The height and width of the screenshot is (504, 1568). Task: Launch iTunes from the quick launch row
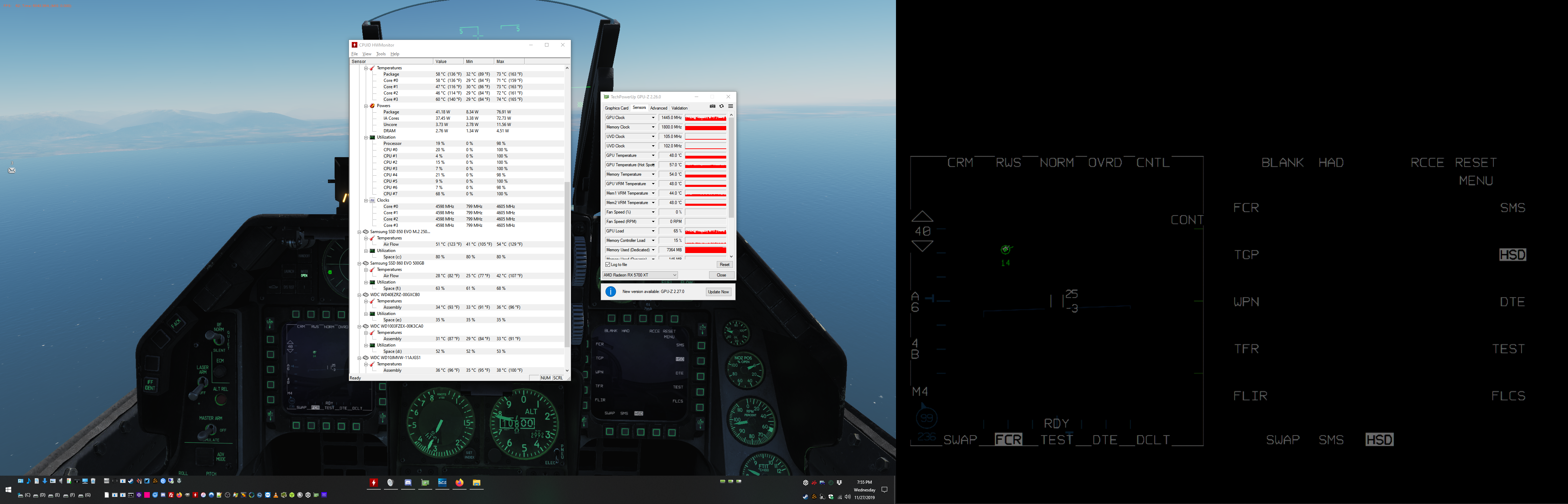pyautogui.click(x=203, y=495)
